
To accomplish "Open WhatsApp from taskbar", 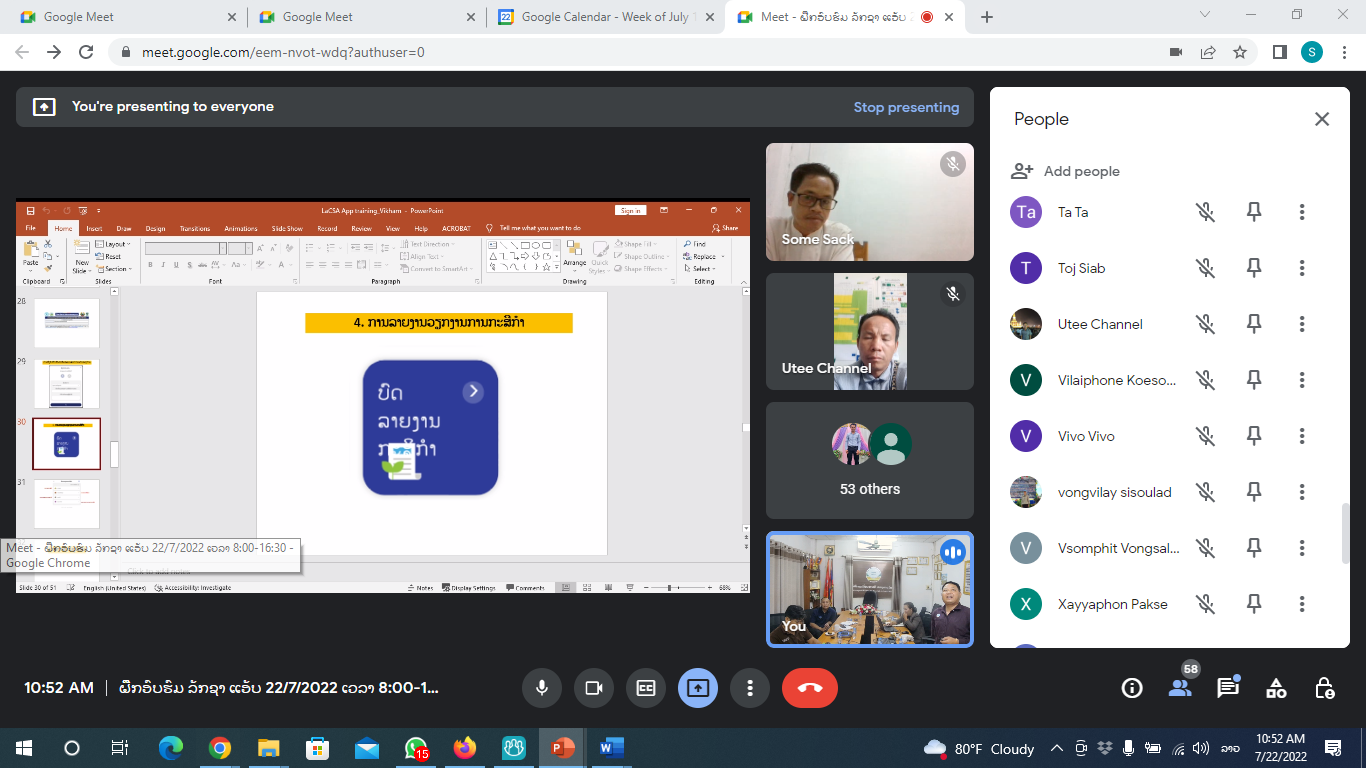I will (x=416, y=748).
